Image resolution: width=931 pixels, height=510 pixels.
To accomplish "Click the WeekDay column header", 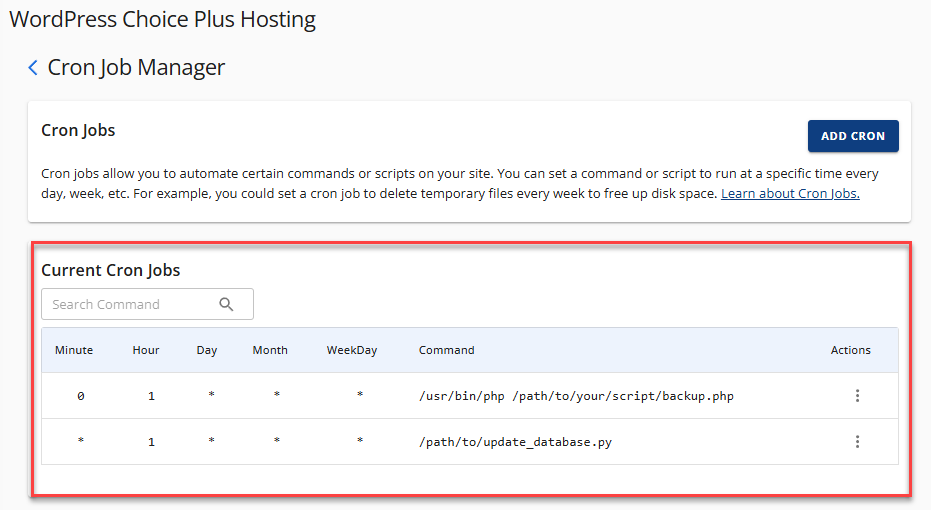I will coord(352,350).
